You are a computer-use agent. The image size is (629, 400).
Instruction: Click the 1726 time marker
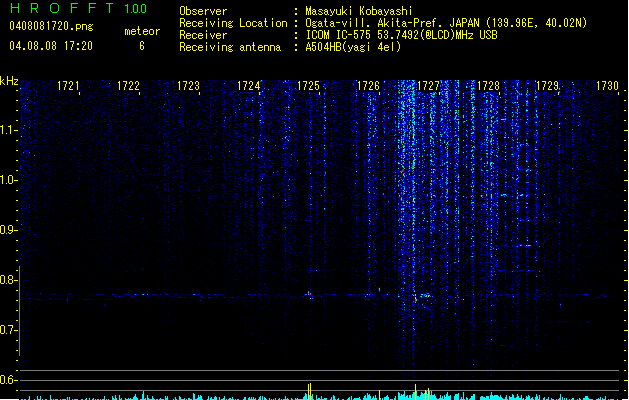pos(368,86)
